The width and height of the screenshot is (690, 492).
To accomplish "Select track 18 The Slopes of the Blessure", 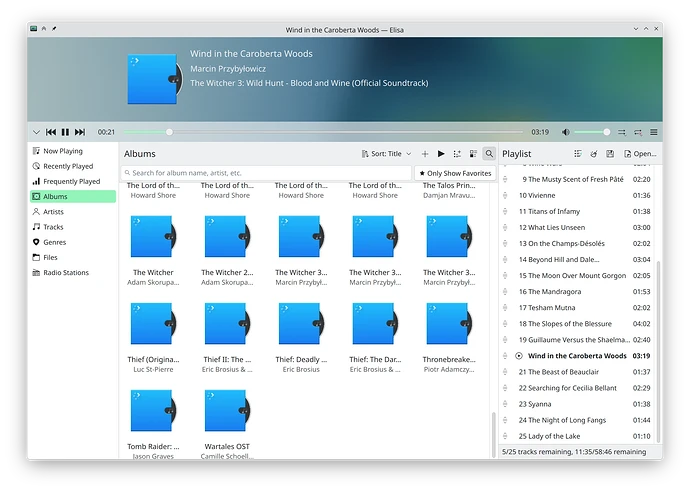I will 577,324.
